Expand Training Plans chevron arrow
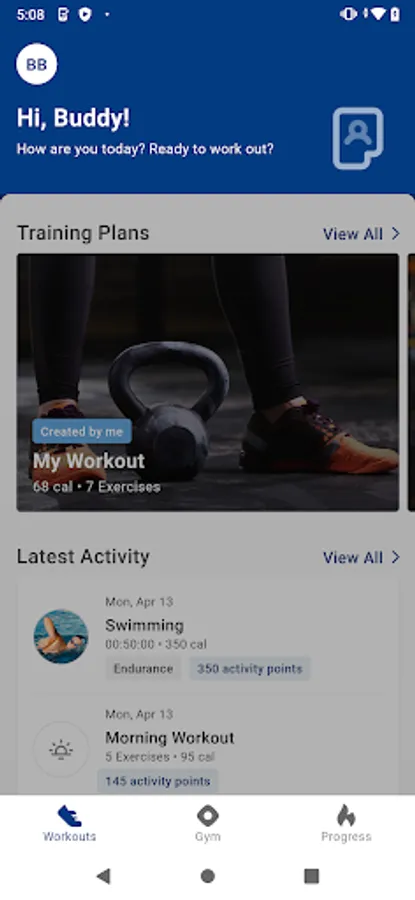Image resolution: width=415 pixels, height=900 pixels. [395, 234]
